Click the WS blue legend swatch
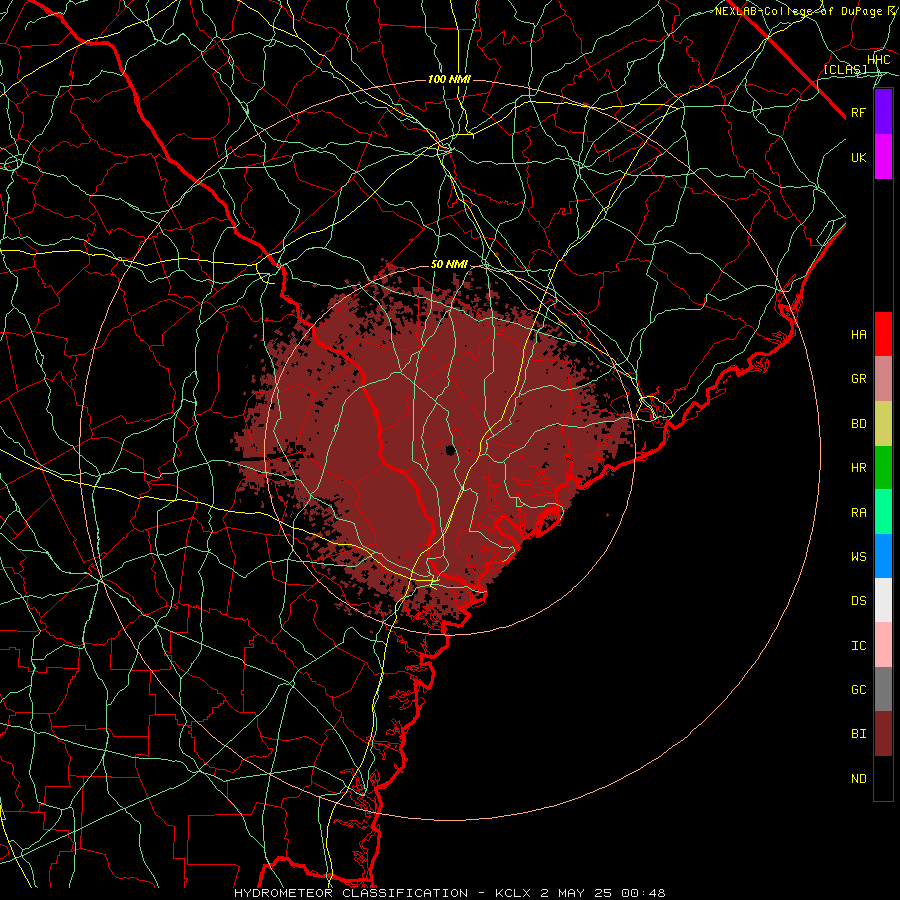The width and height of the screenshot is (900, 900). (x=883, y=556)
